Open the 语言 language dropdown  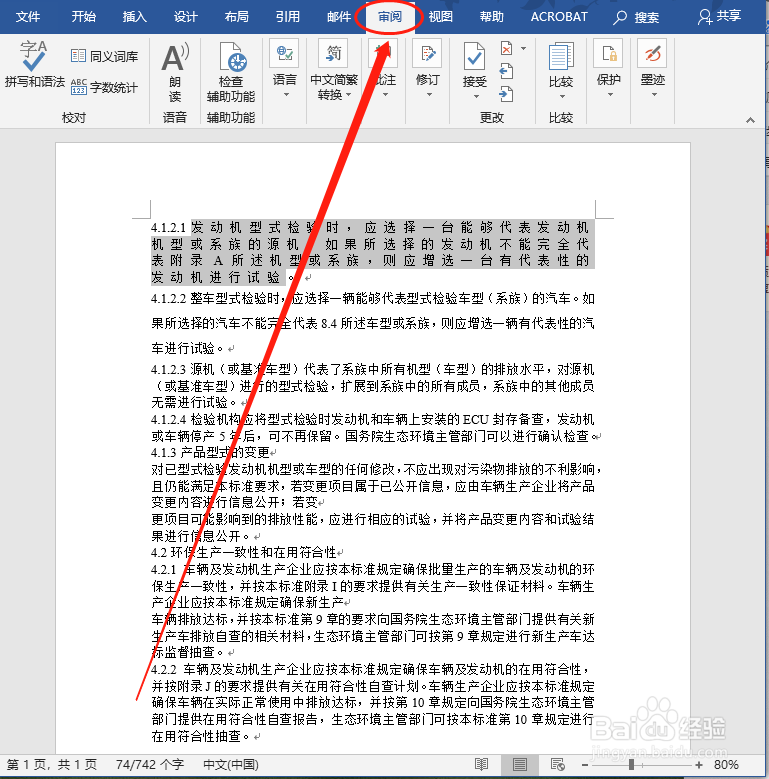tap(285, 70)
